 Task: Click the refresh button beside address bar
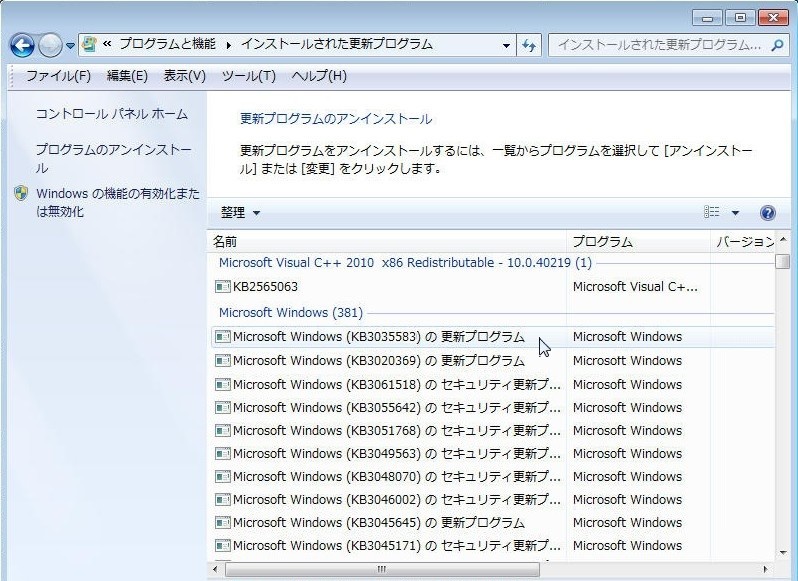point(529,45)
